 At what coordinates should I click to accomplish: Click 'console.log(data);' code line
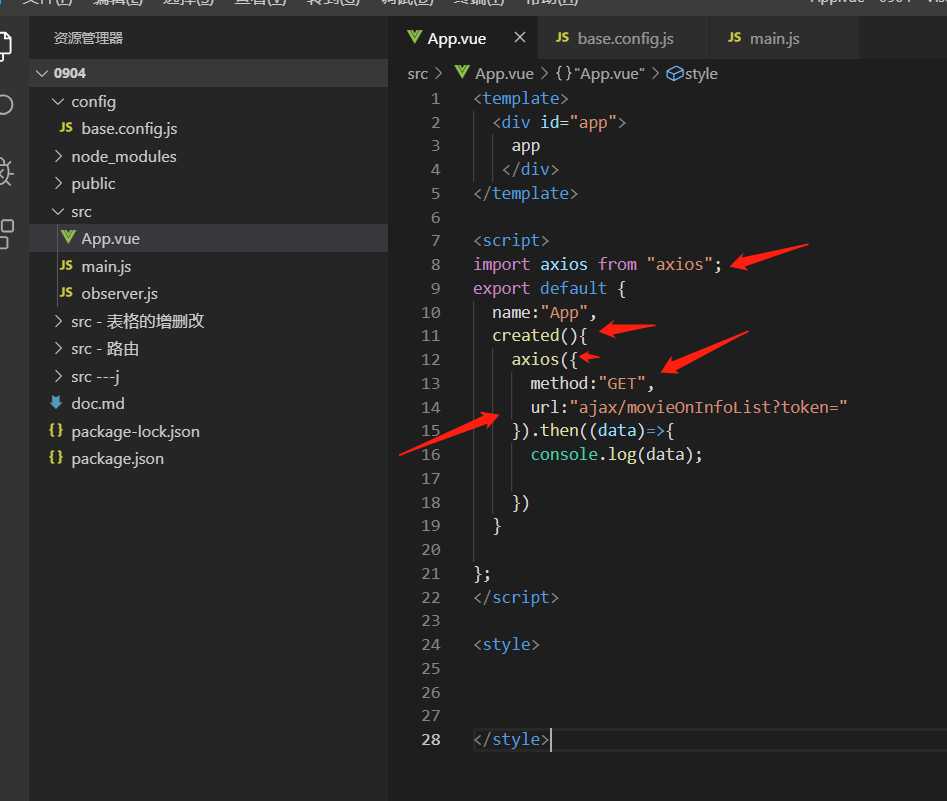click(617, 454)
